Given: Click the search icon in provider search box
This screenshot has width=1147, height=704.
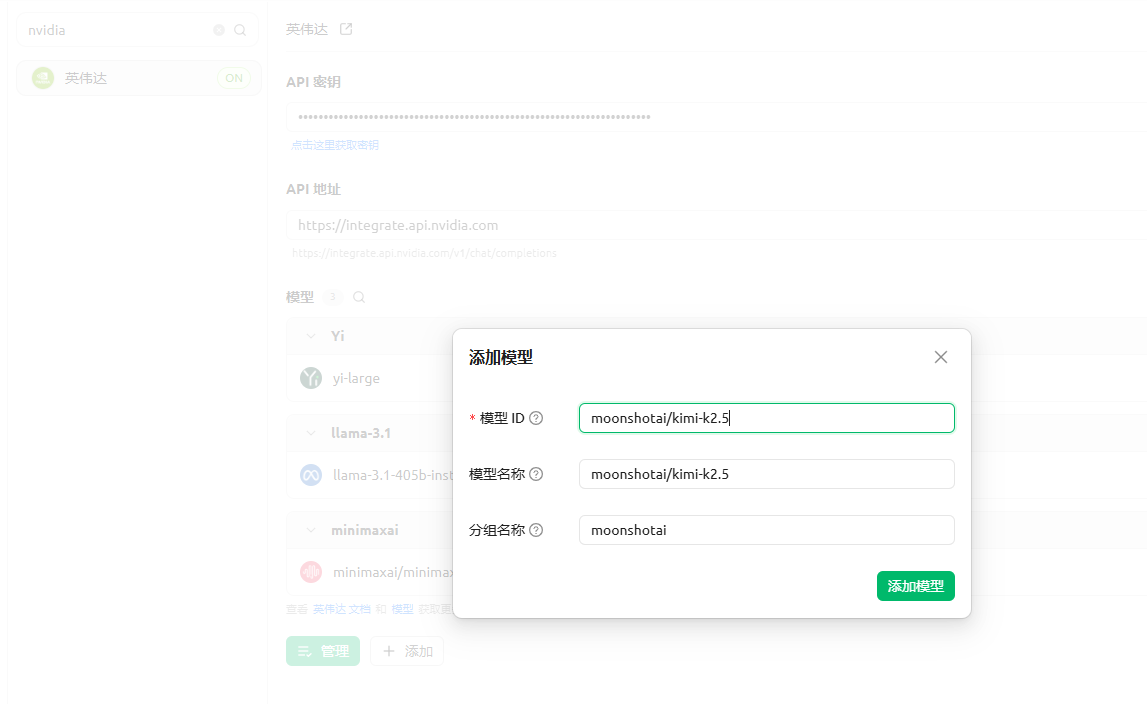Looking at the screenshot, I should point(240,30).
